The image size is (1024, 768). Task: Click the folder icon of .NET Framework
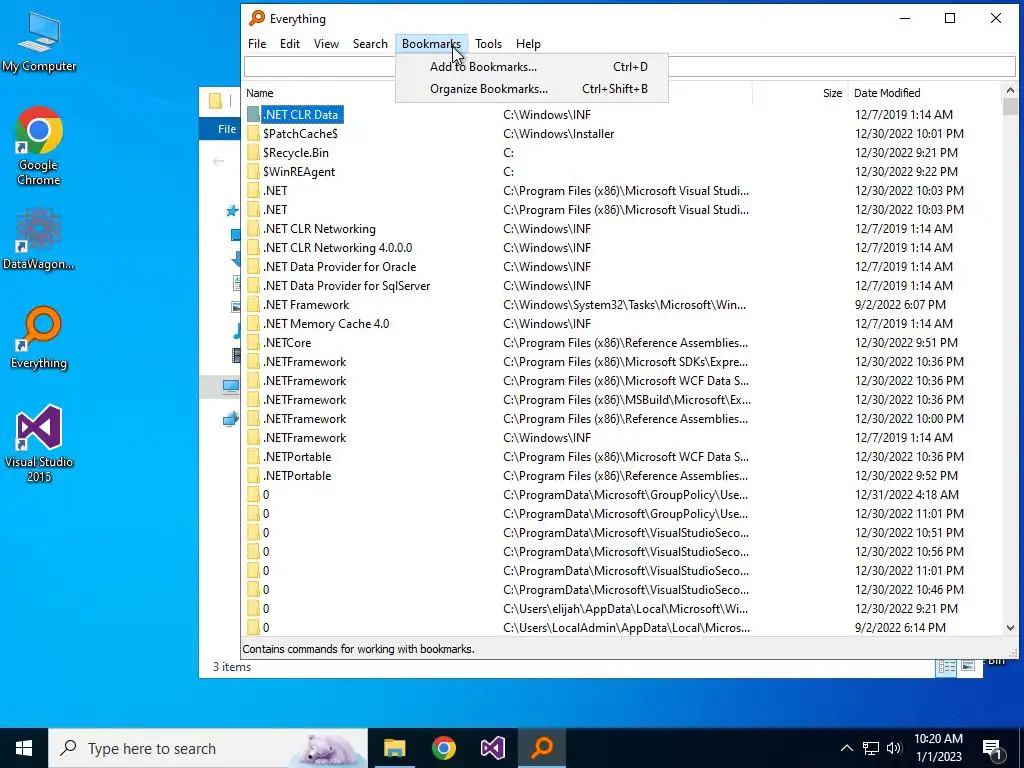click(253, 305)
